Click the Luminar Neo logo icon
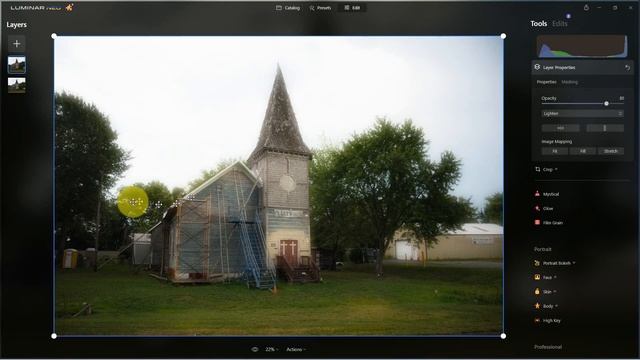Screen dimensions: 640x360 click(x=69, y=7)
